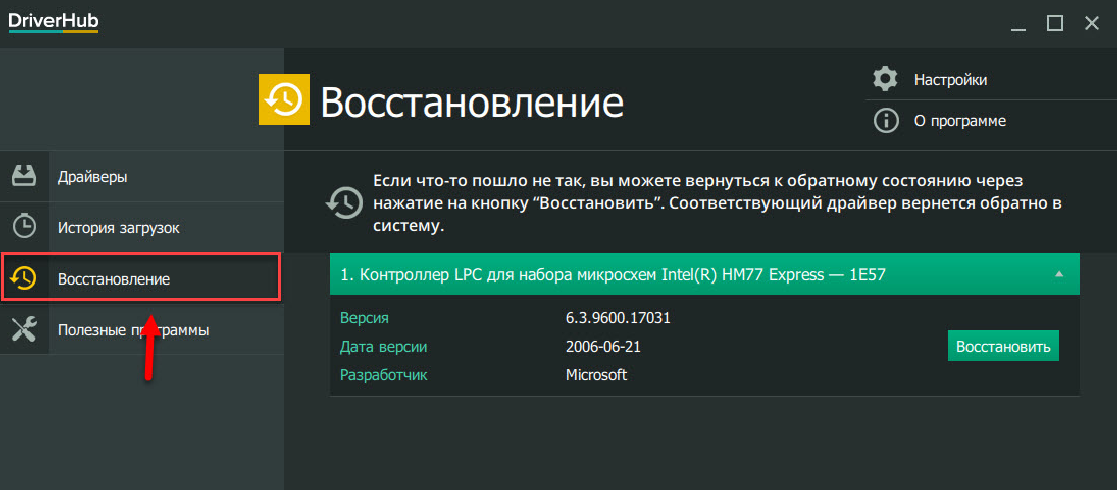The height and width of the screenshot is (490, 1117).
Task: Click the grey restore icon beside description
Action: coord(344,202)
